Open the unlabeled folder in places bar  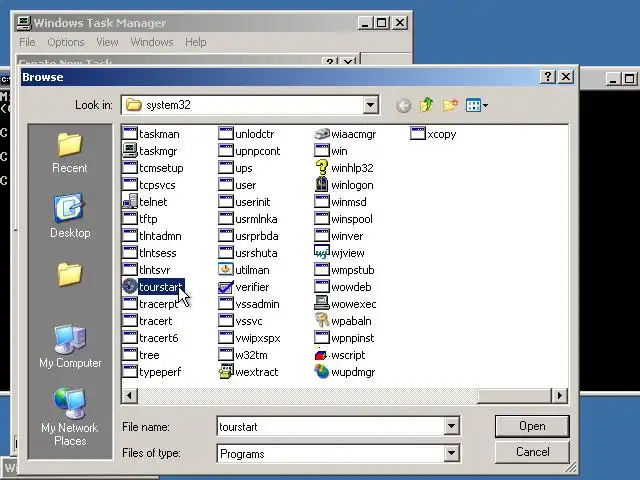point(70,274)
